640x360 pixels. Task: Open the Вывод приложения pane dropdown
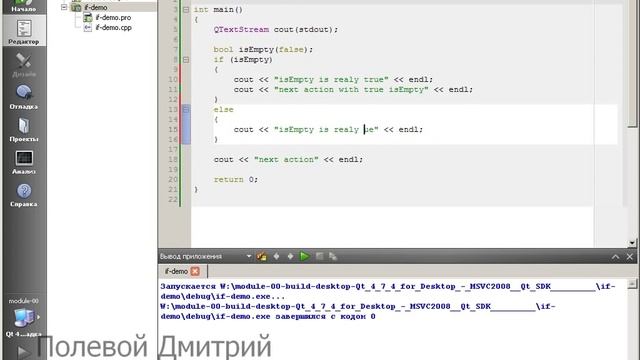(249, 256)
